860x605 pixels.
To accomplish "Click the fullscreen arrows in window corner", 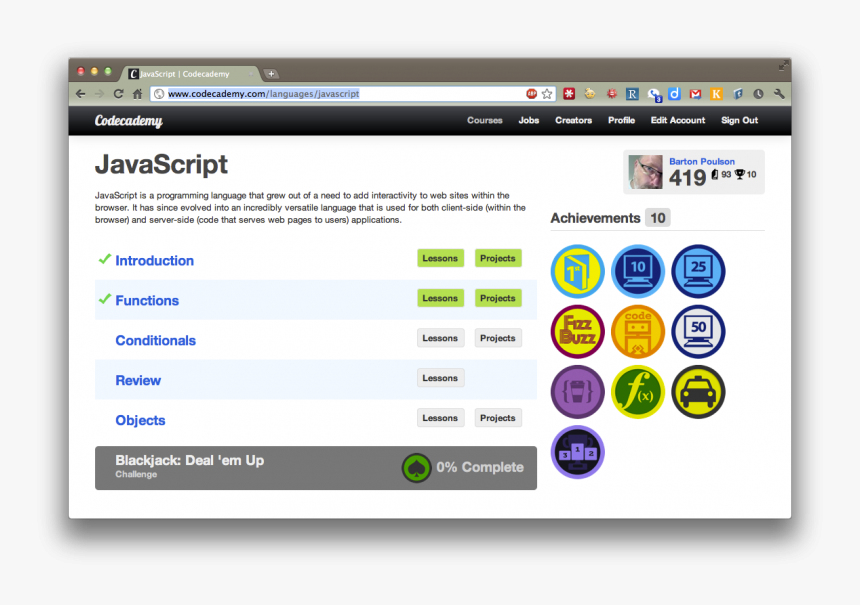I will [x=783, y=66].
